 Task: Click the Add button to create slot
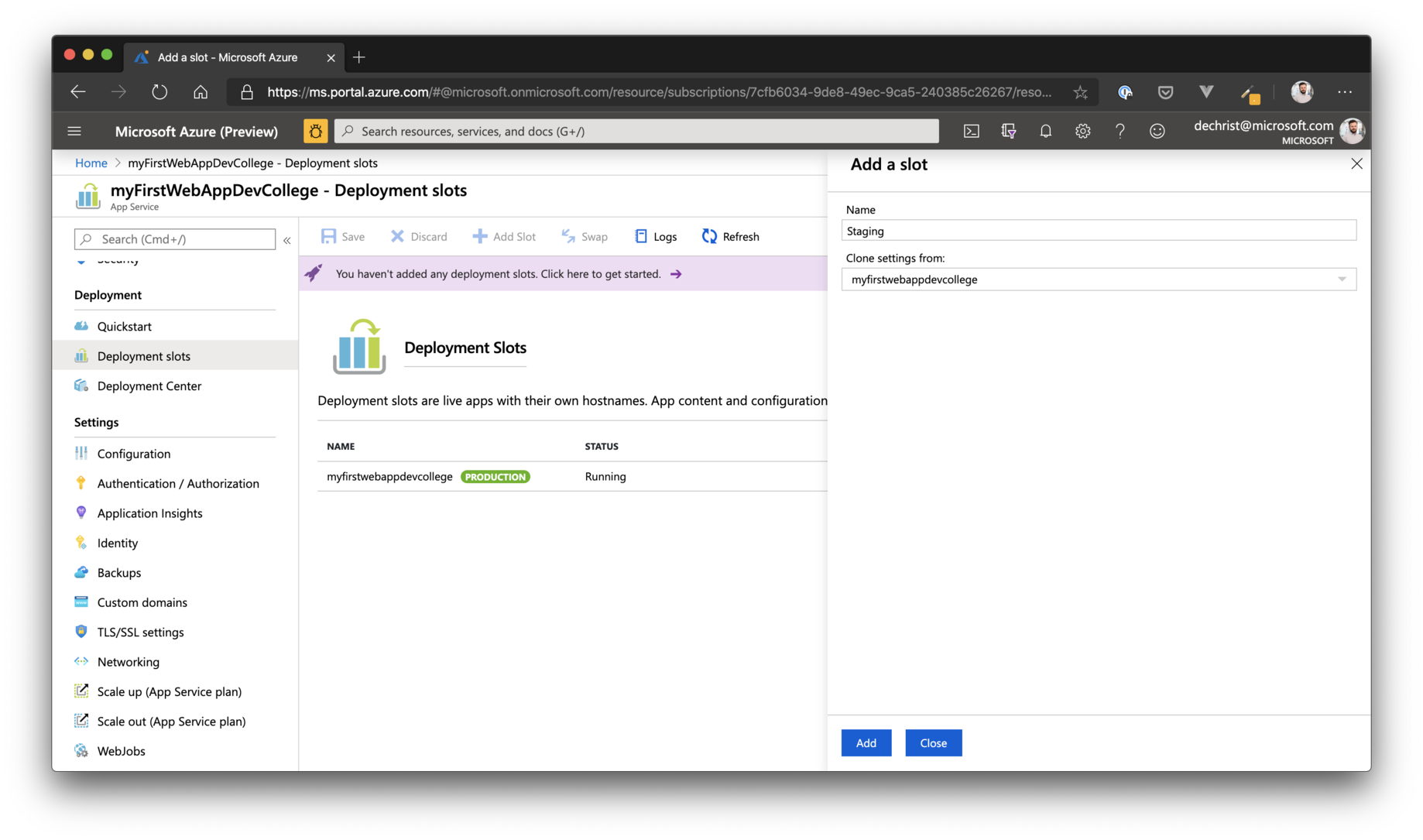pos(866,743)
